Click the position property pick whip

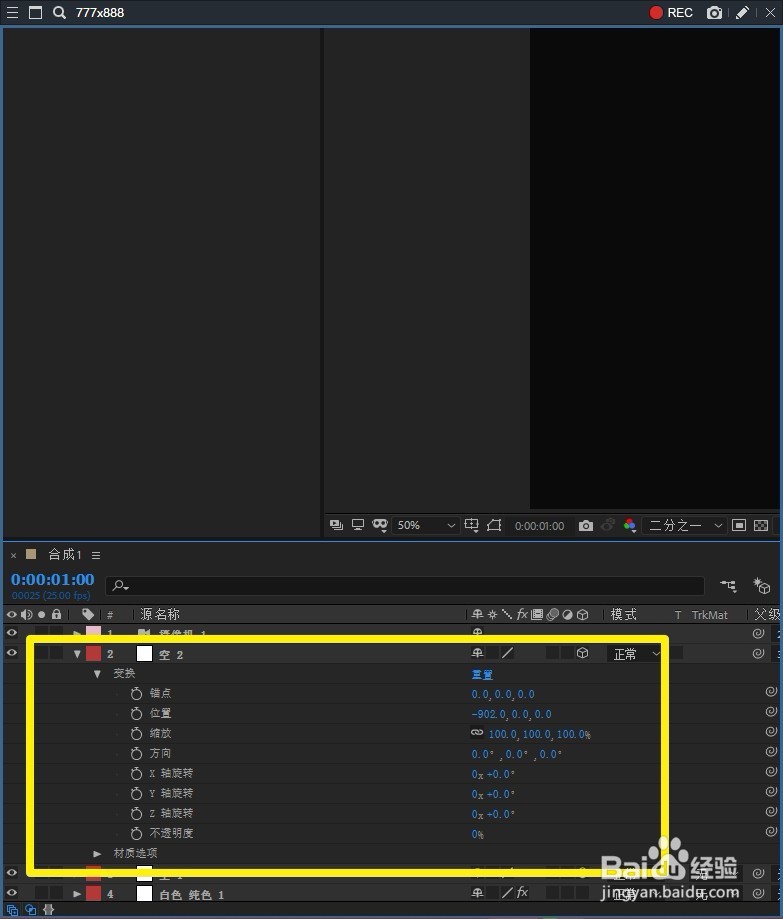771,712
